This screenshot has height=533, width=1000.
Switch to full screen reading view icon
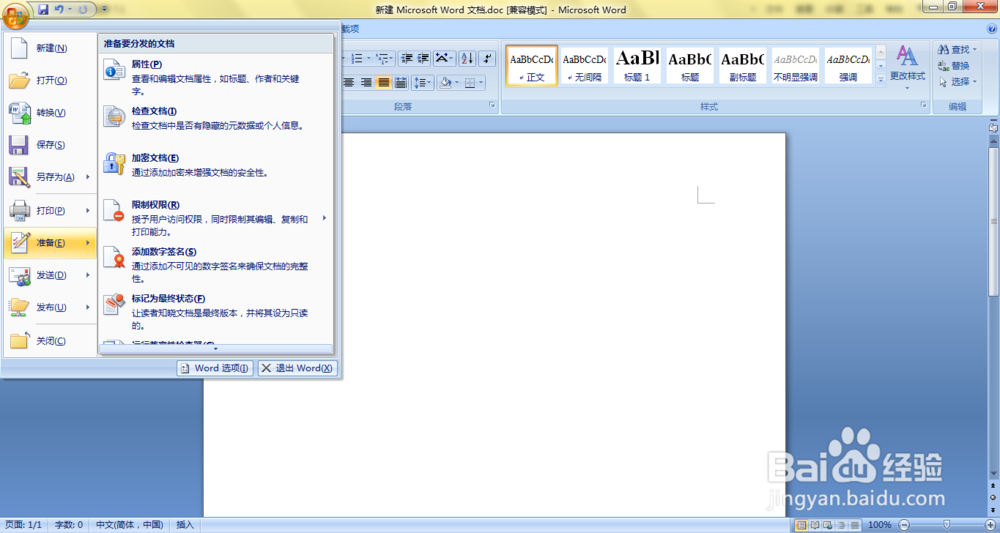click(x=815, y=525)
